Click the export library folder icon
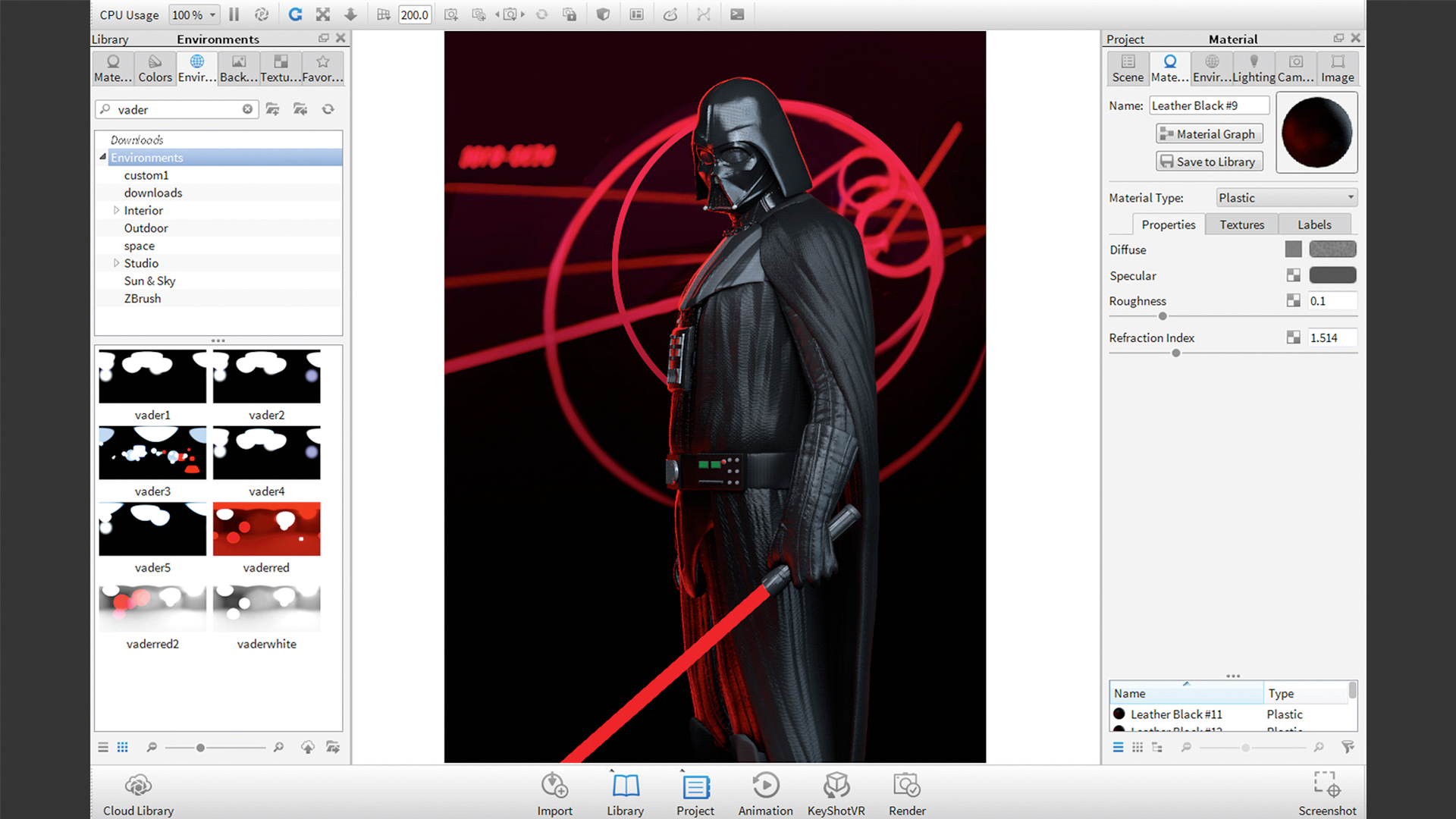Image resolution: width=1456 pixels, height=819 pixels. (332, 747)
